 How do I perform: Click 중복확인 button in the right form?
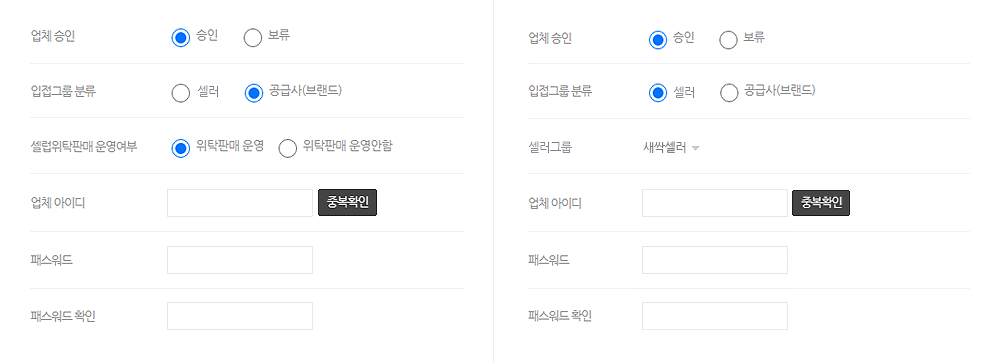821,203
